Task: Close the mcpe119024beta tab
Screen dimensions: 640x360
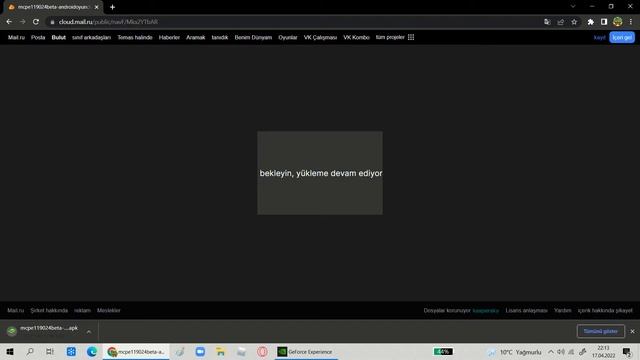Action: tap(96, 7)
